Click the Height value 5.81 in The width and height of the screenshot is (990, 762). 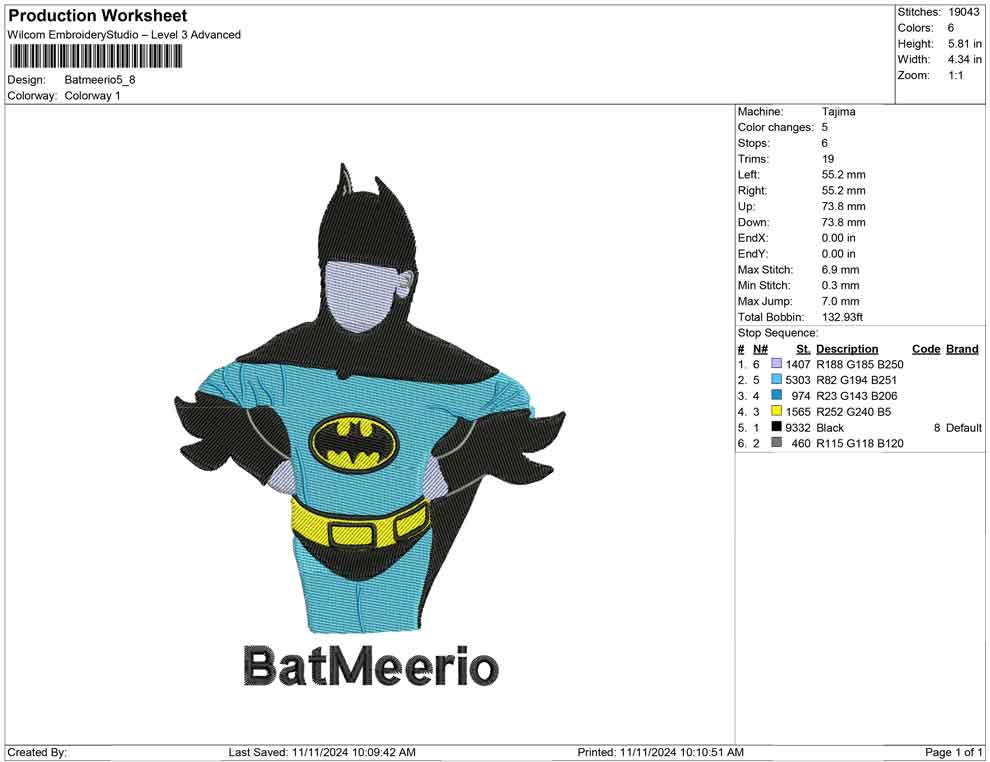965,44
